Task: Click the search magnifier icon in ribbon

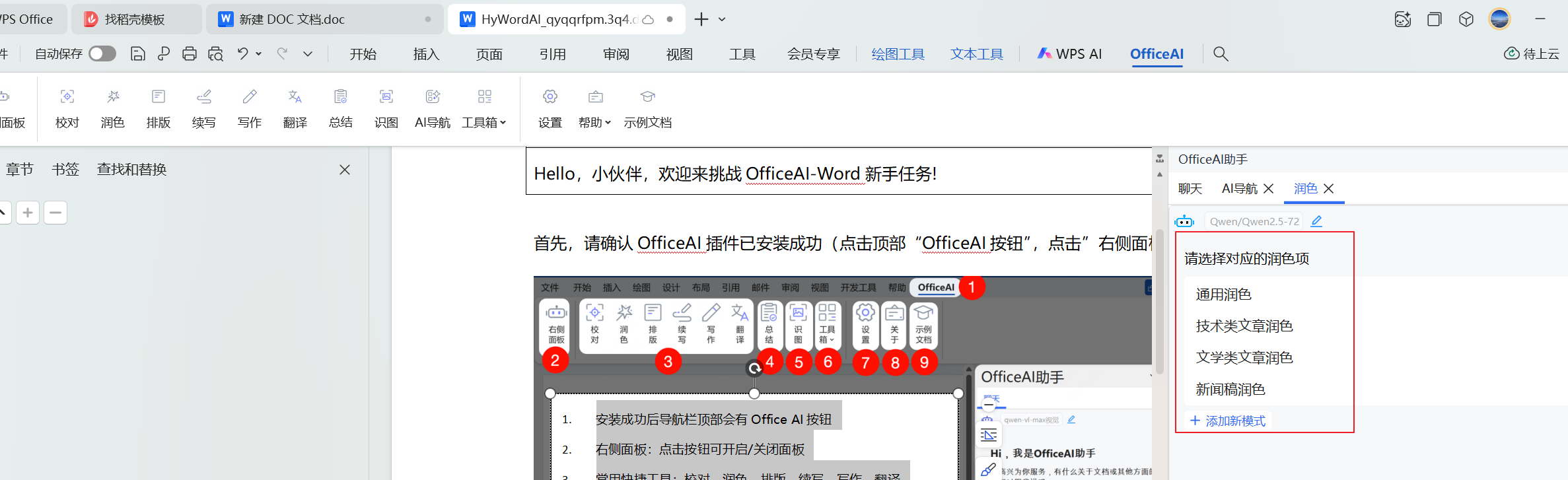Action: click(x=1221, y=54)
